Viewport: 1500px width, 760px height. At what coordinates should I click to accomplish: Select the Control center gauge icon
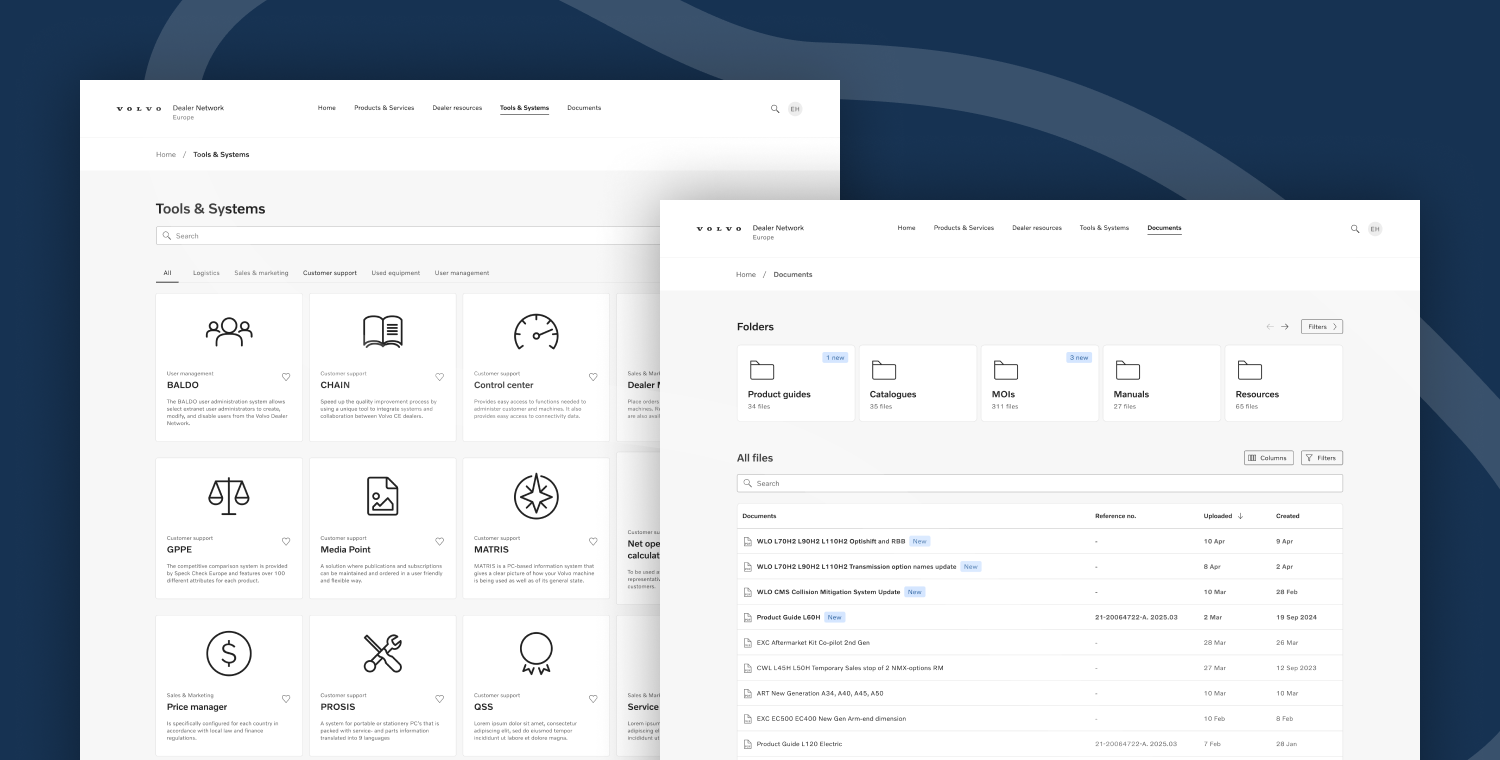pos(536,331)
